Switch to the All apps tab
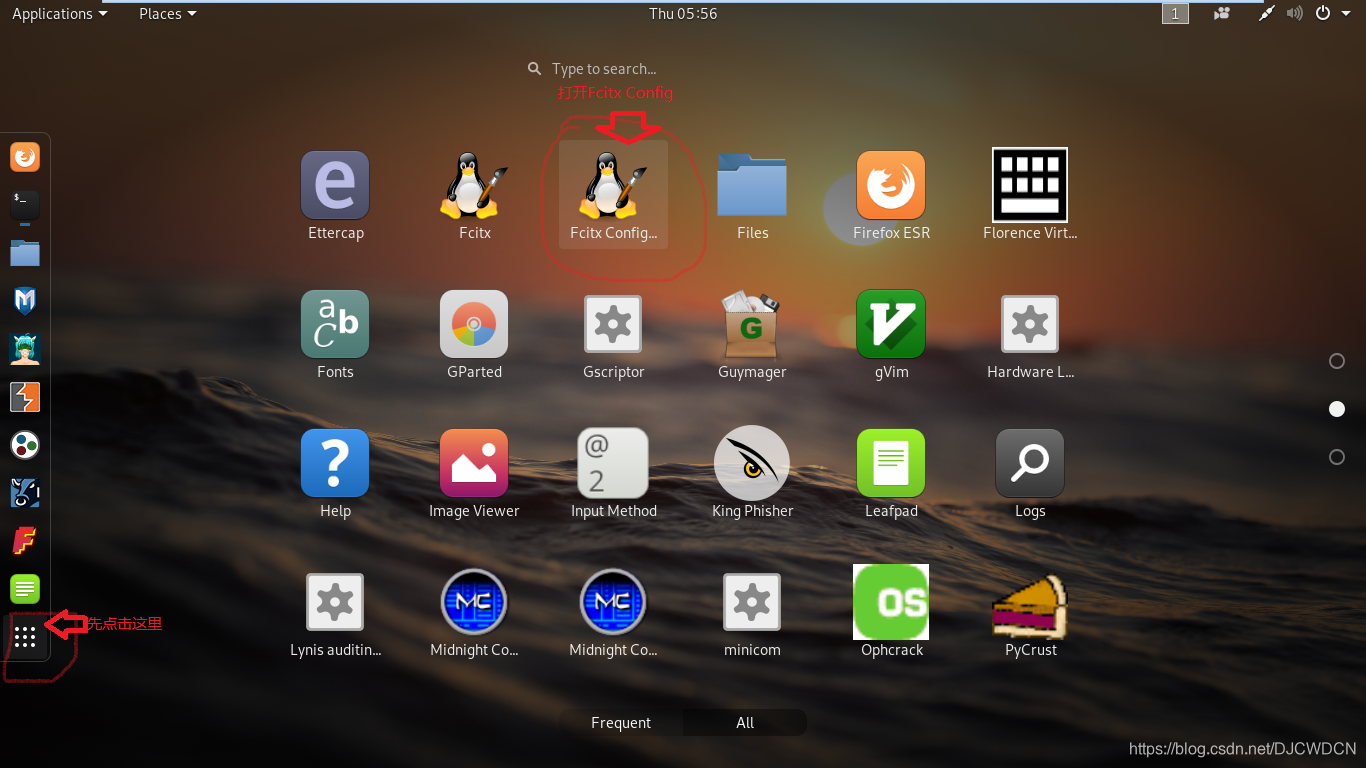Image resolution: width=1366 pixels, height=768 pixels. (745, 723)
